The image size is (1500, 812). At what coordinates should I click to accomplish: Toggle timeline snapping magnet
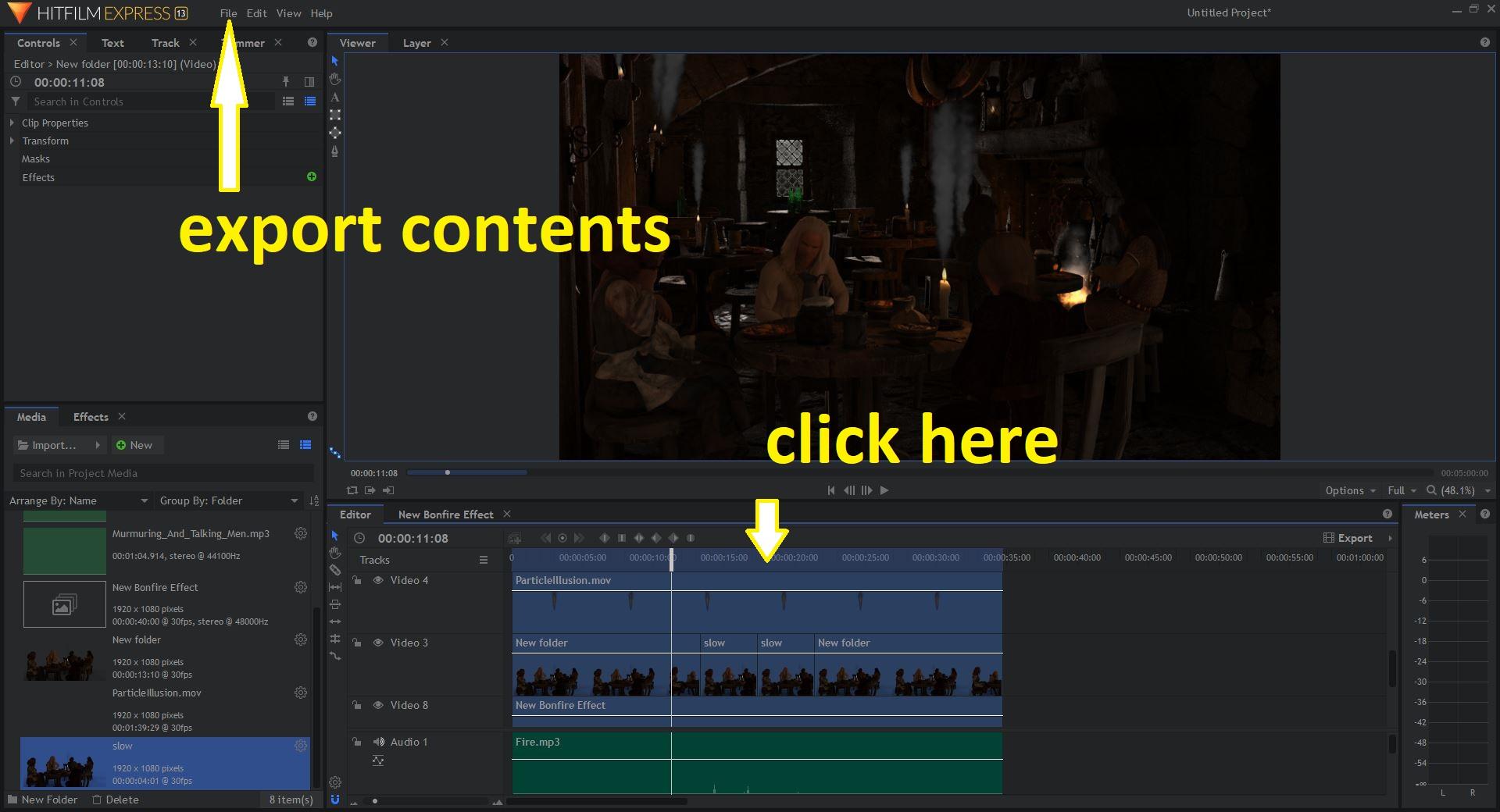pyautogui.click(x=335, y=800)
